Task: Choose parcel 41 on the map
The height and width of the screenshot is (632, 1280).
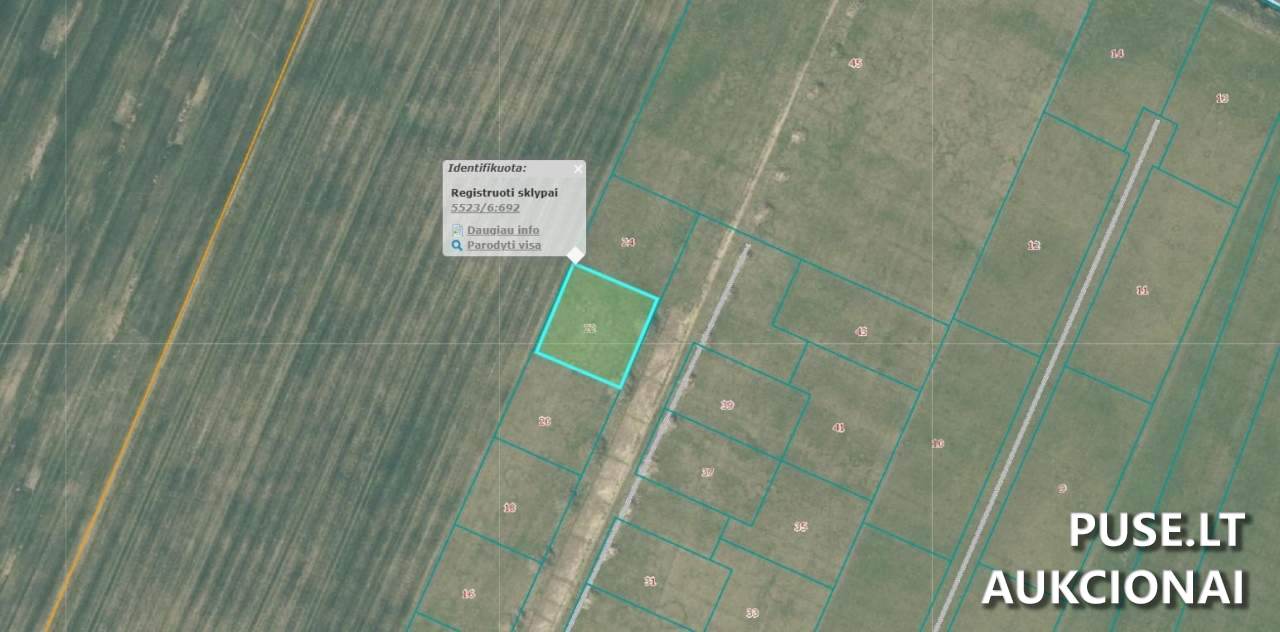Action: pyautogui.click(x=839, y=427)
